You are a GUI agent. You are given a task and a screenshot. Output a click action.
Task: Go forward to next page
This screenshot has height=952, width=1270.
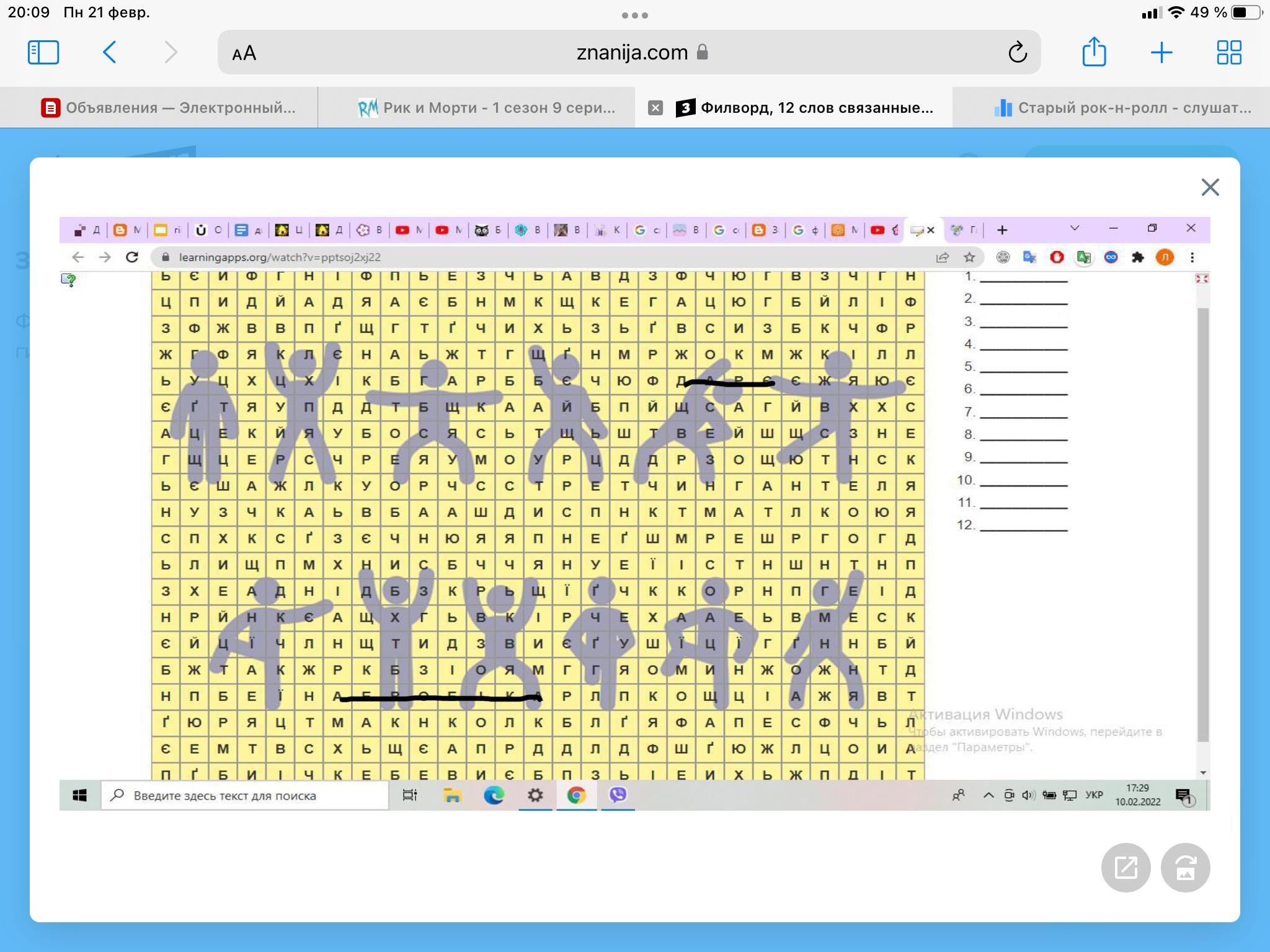point(171,52)
